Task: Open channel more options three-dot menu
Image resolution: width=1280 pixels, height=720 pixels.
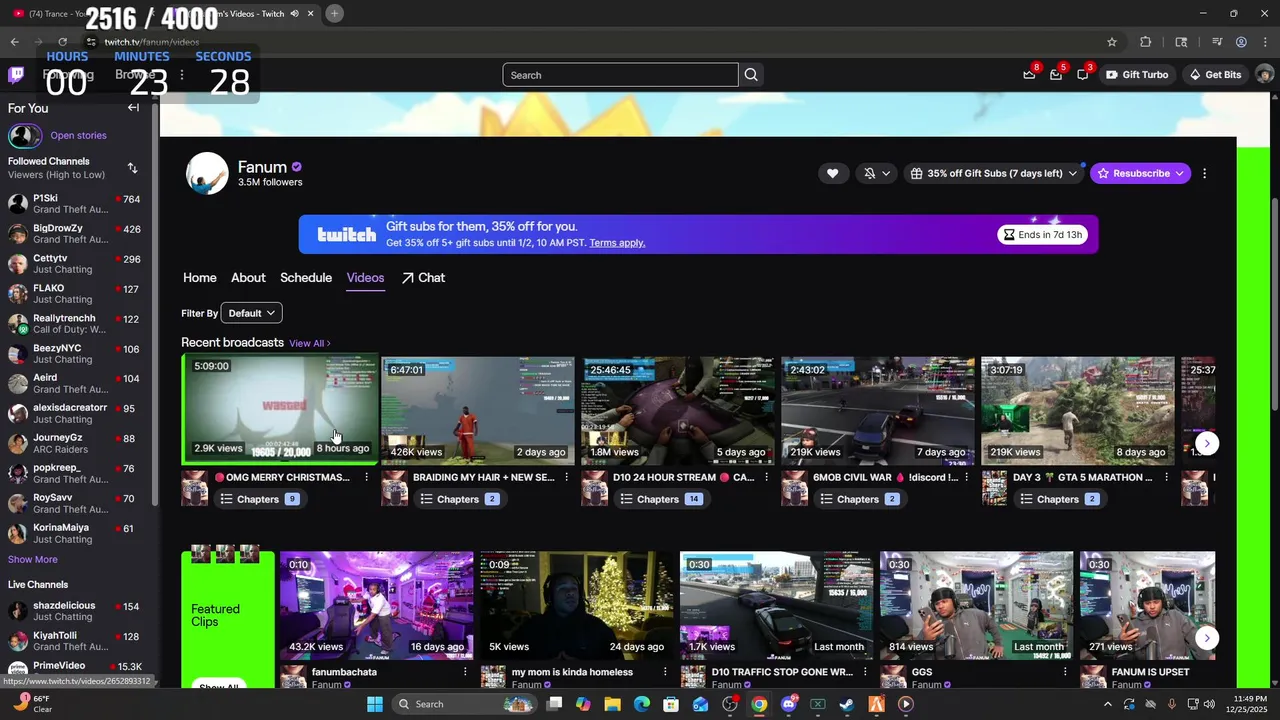Action: [x=1204, y=173]
